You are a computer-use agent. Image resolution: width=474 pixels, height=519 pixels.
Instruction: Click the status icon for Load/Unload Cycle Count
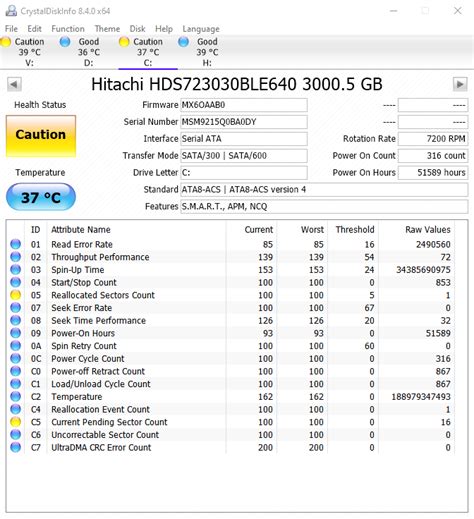pyautogui.click(x=15, y=384)
